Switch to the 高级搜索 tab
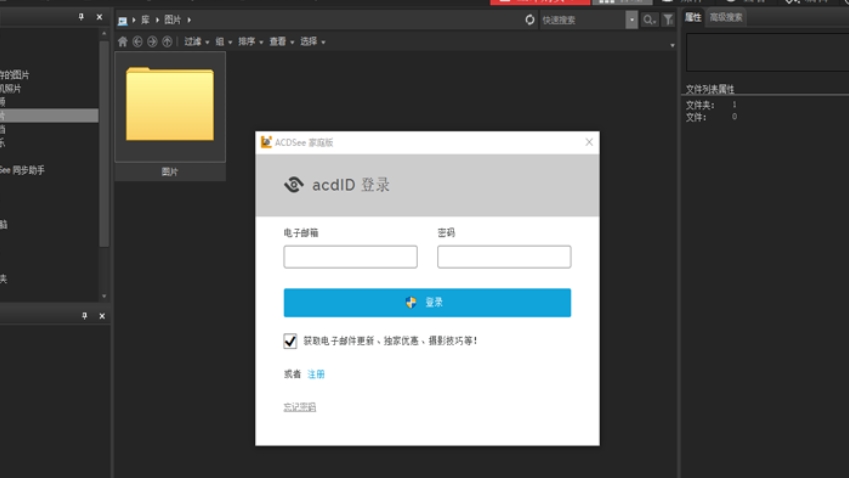The image size is (849, 478). pyautogui.click(x=726, y=17)
